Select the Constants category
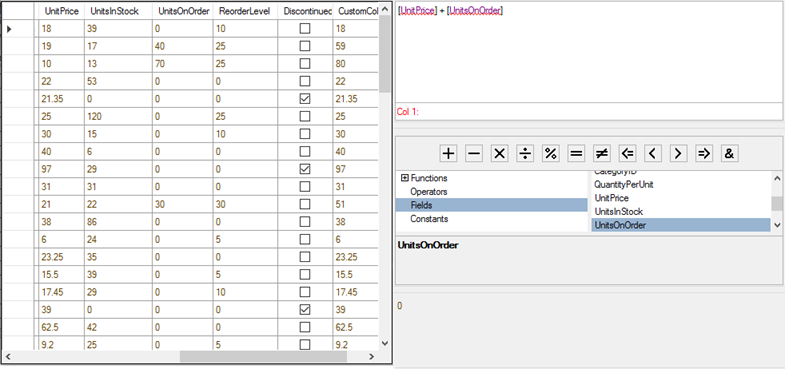 pos(429,219)
